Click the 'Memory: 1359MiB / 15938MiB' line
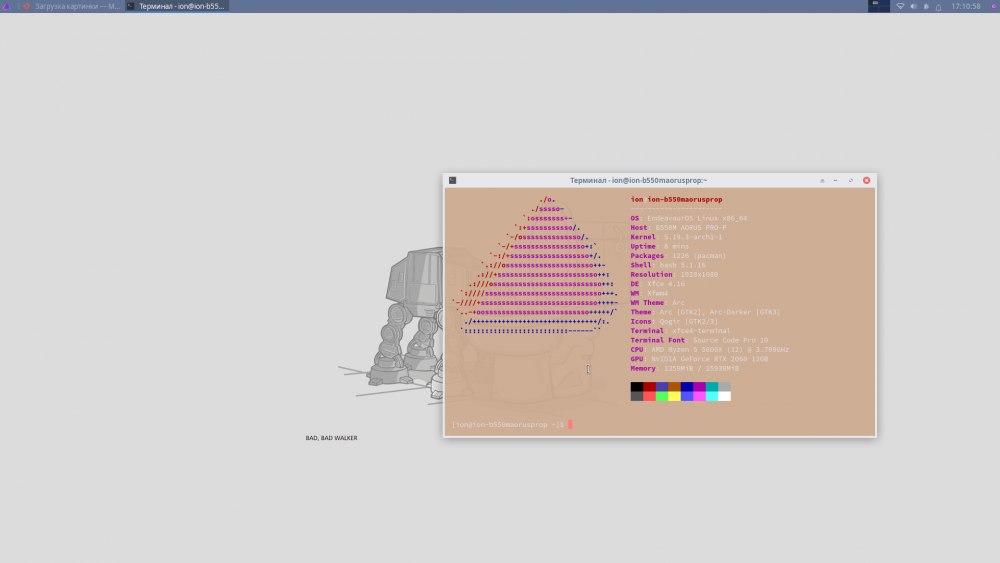1000x563 pixels. point(685,369)
